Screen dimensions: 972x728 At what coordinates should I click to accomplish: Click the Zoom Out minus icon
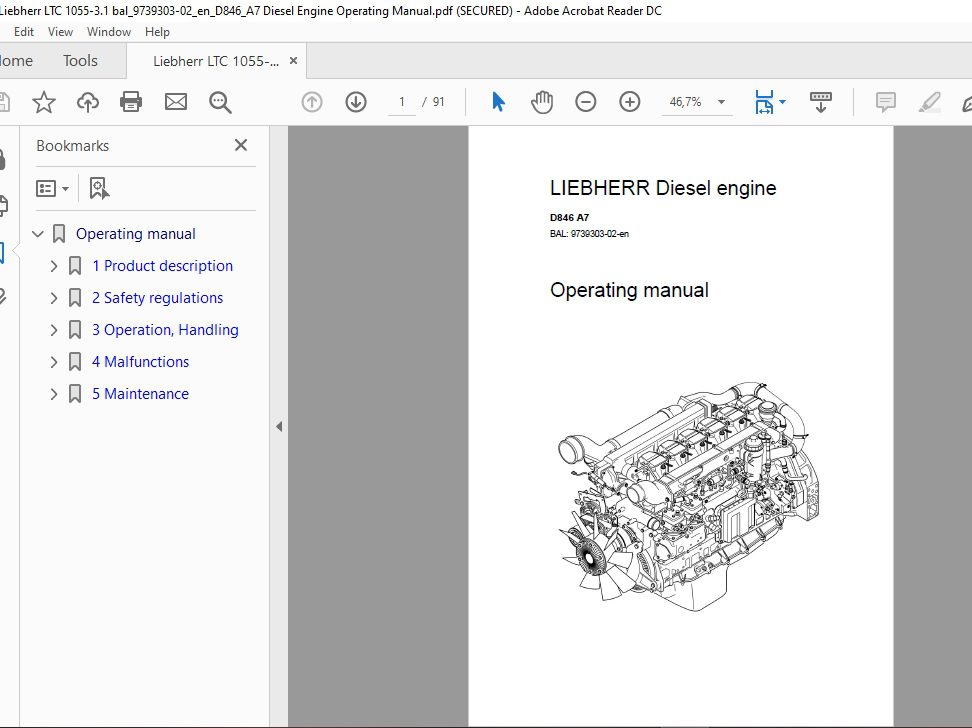point(586,101)
